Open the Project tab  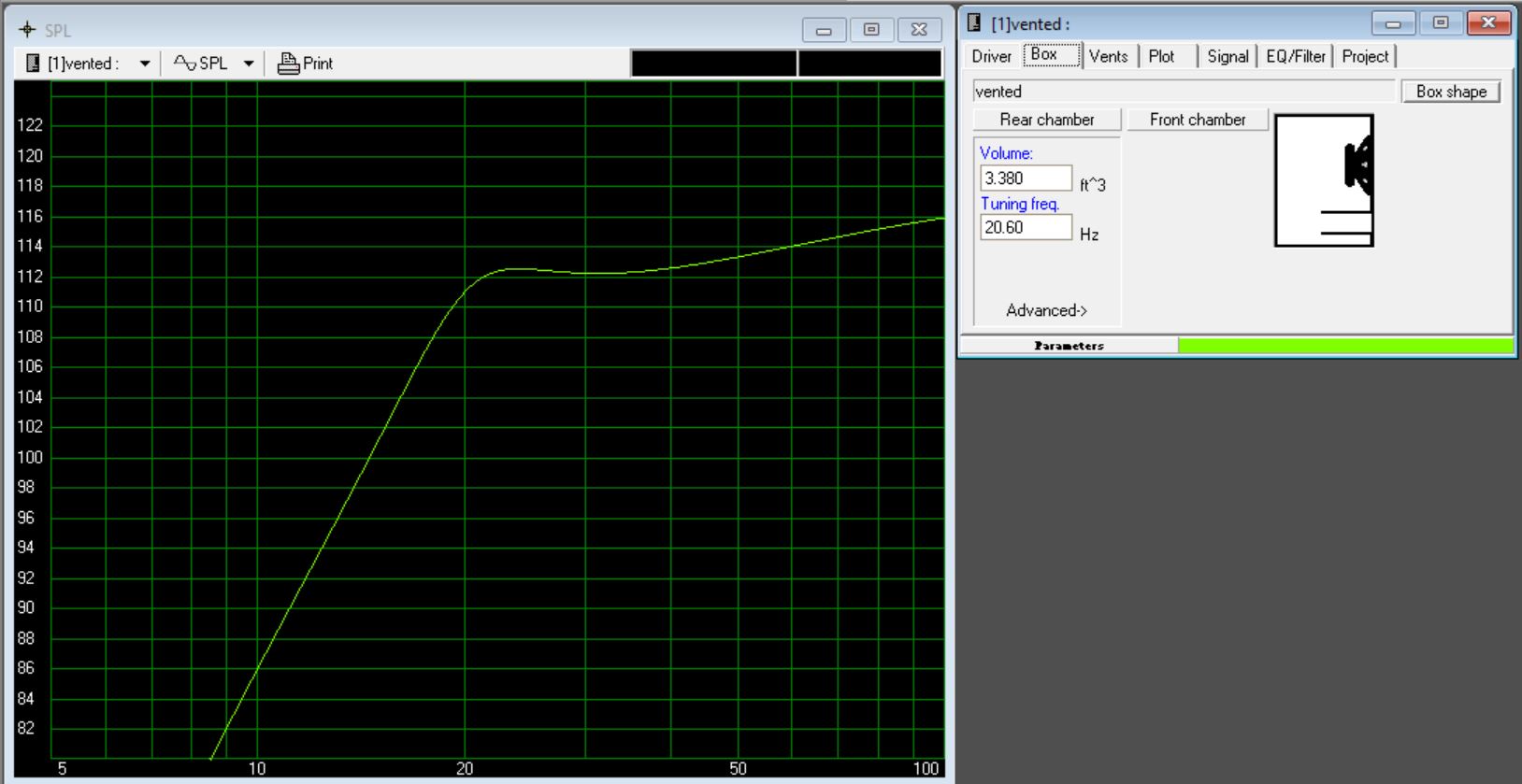click(1365, 56)
